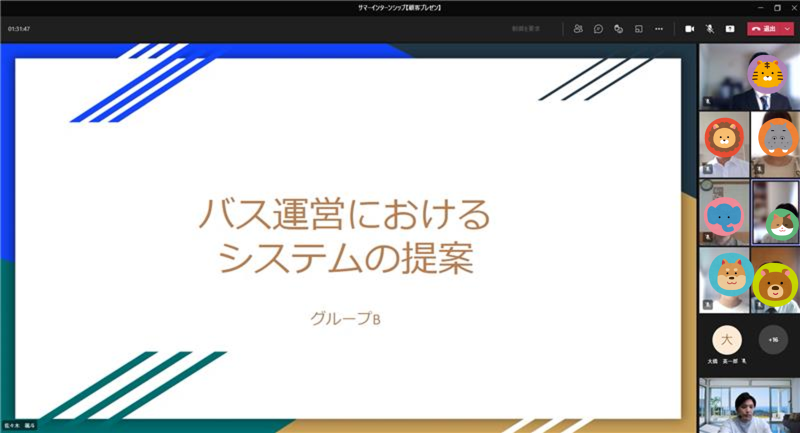Select the bear avatar participant video
Screen dimensions: 800x433
775,281
